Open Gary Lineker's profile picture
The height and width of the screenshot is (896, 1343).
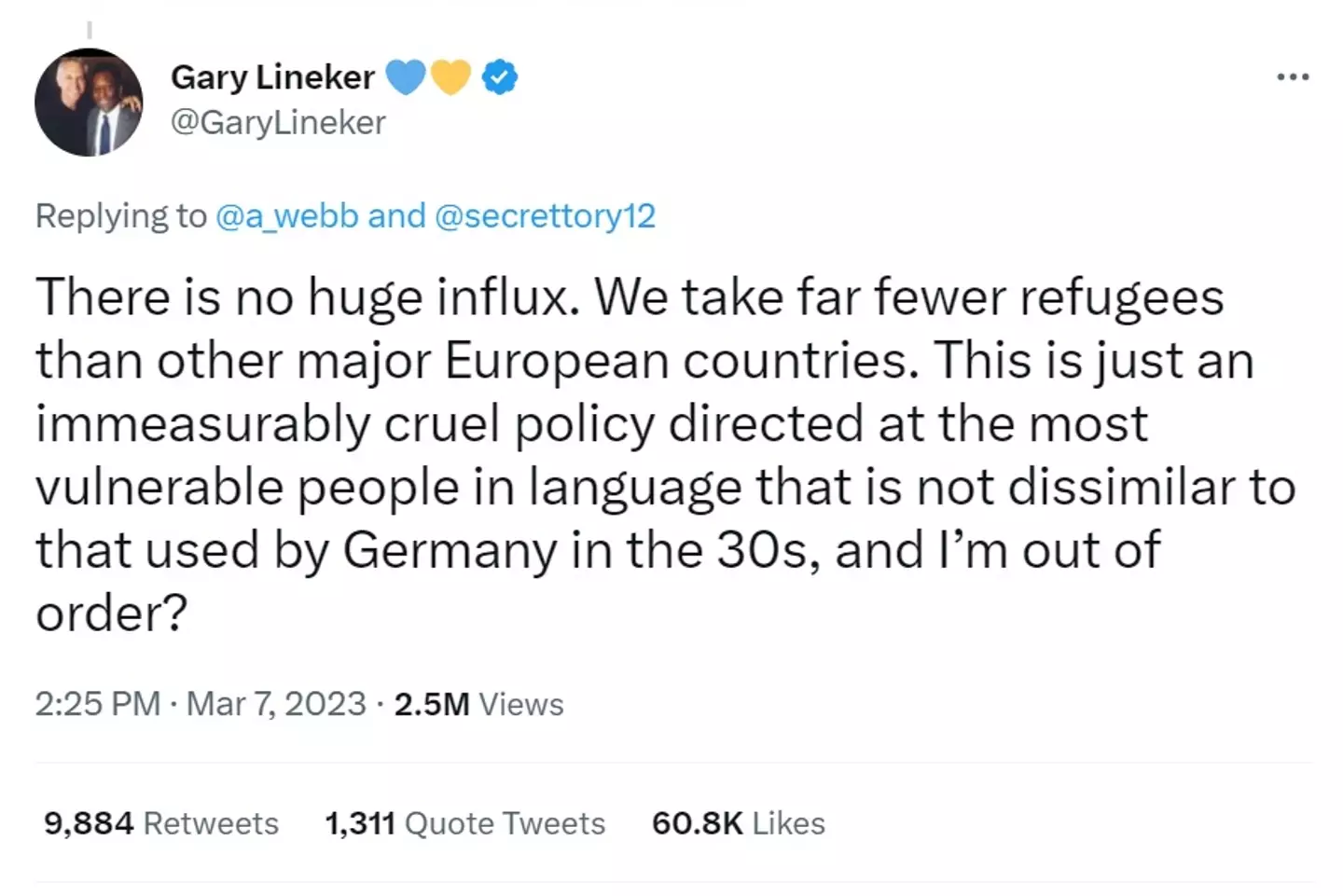[x=89, y=103]
